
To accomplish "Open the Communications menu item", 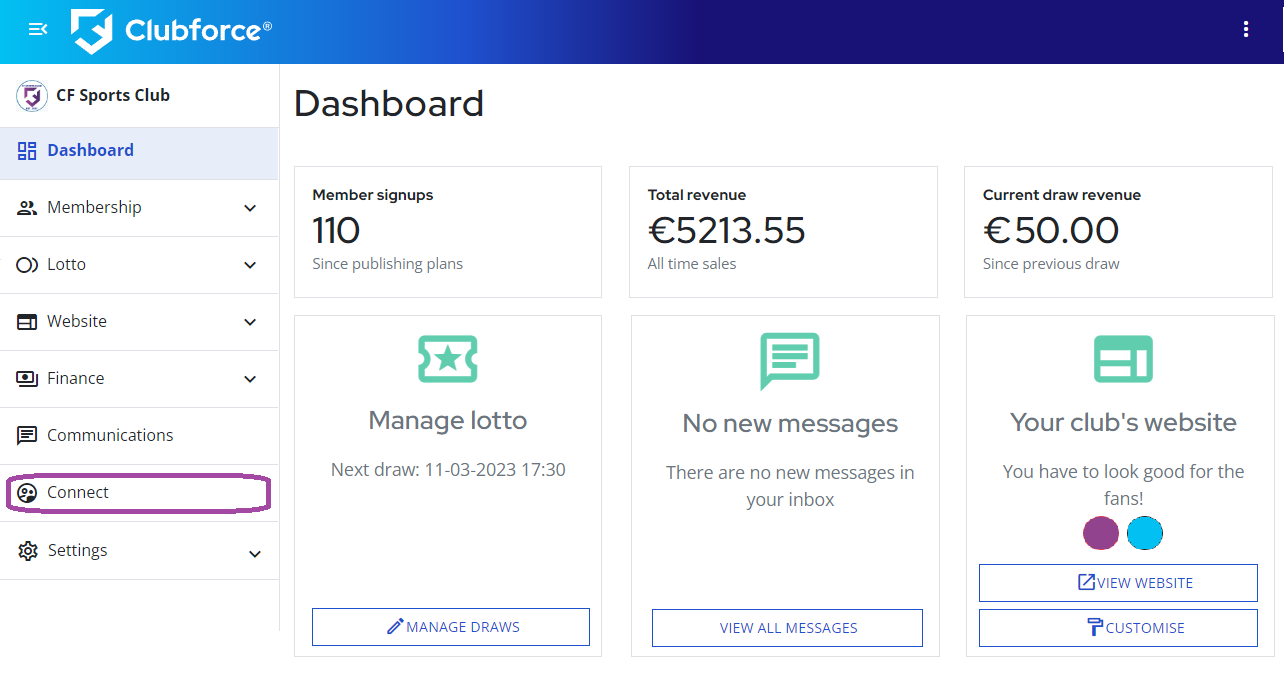I will 139,436.
